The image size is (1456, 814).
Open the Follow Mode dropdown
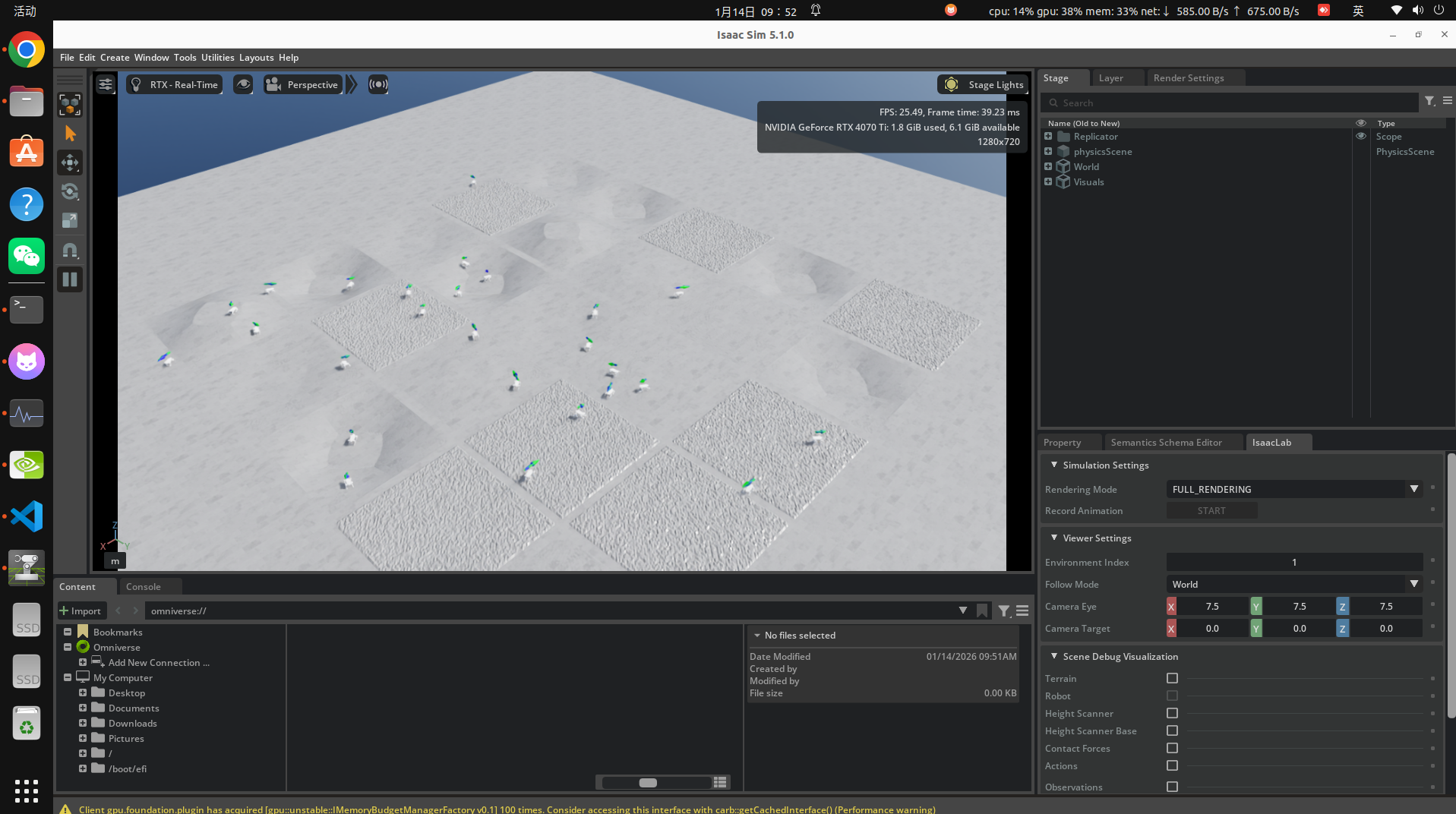(x=1294, y=585)
